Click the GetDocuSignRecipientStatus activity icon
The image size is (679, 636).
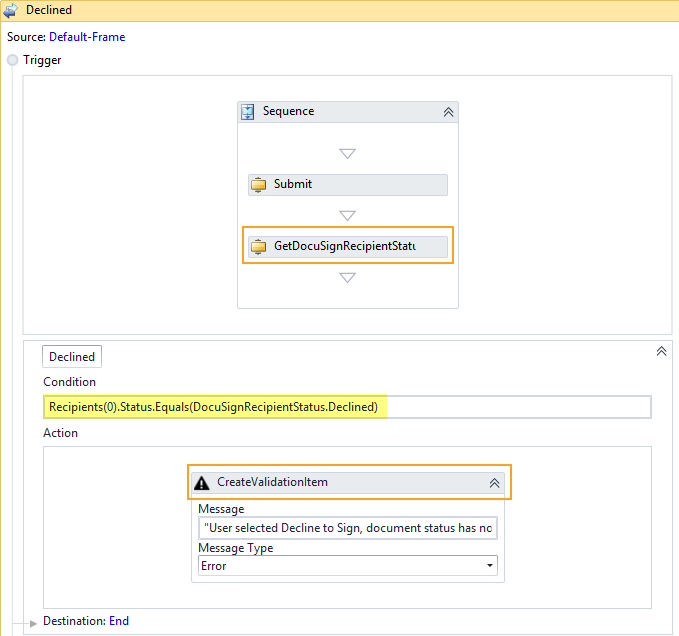(259, 246)
